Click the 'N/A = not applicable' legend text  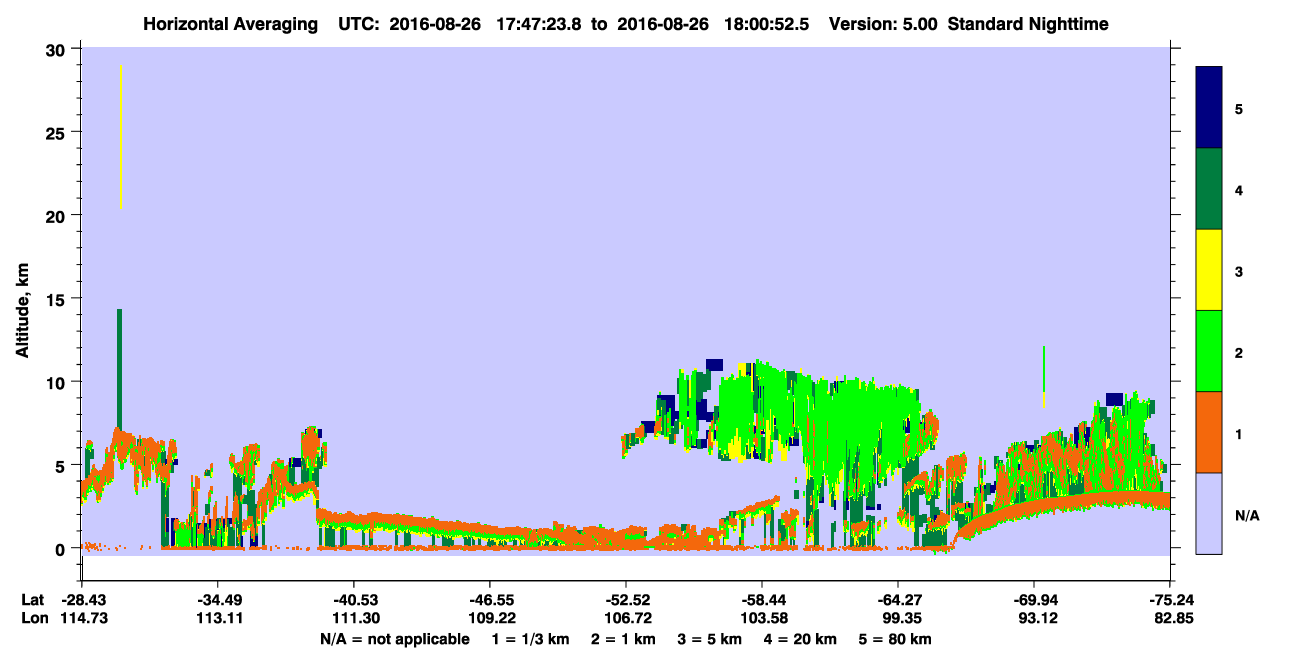pyautogui.click(x=394, y=639)
